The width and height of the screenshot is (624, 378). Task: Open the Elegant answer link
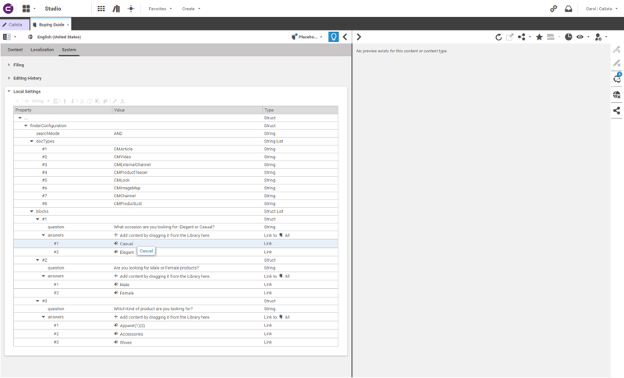pyautogui.click(x=127, y=252)
